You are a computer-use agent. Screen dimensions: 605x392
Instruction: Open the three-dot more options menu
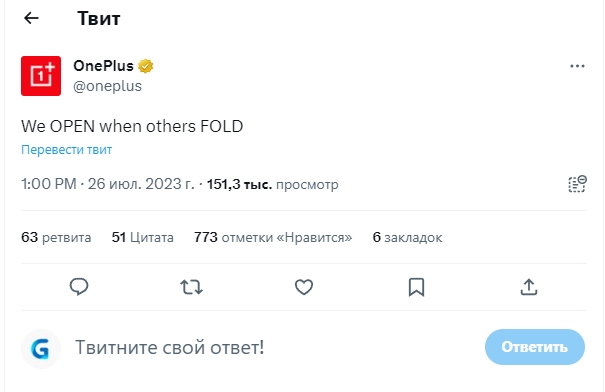[577, 66]
